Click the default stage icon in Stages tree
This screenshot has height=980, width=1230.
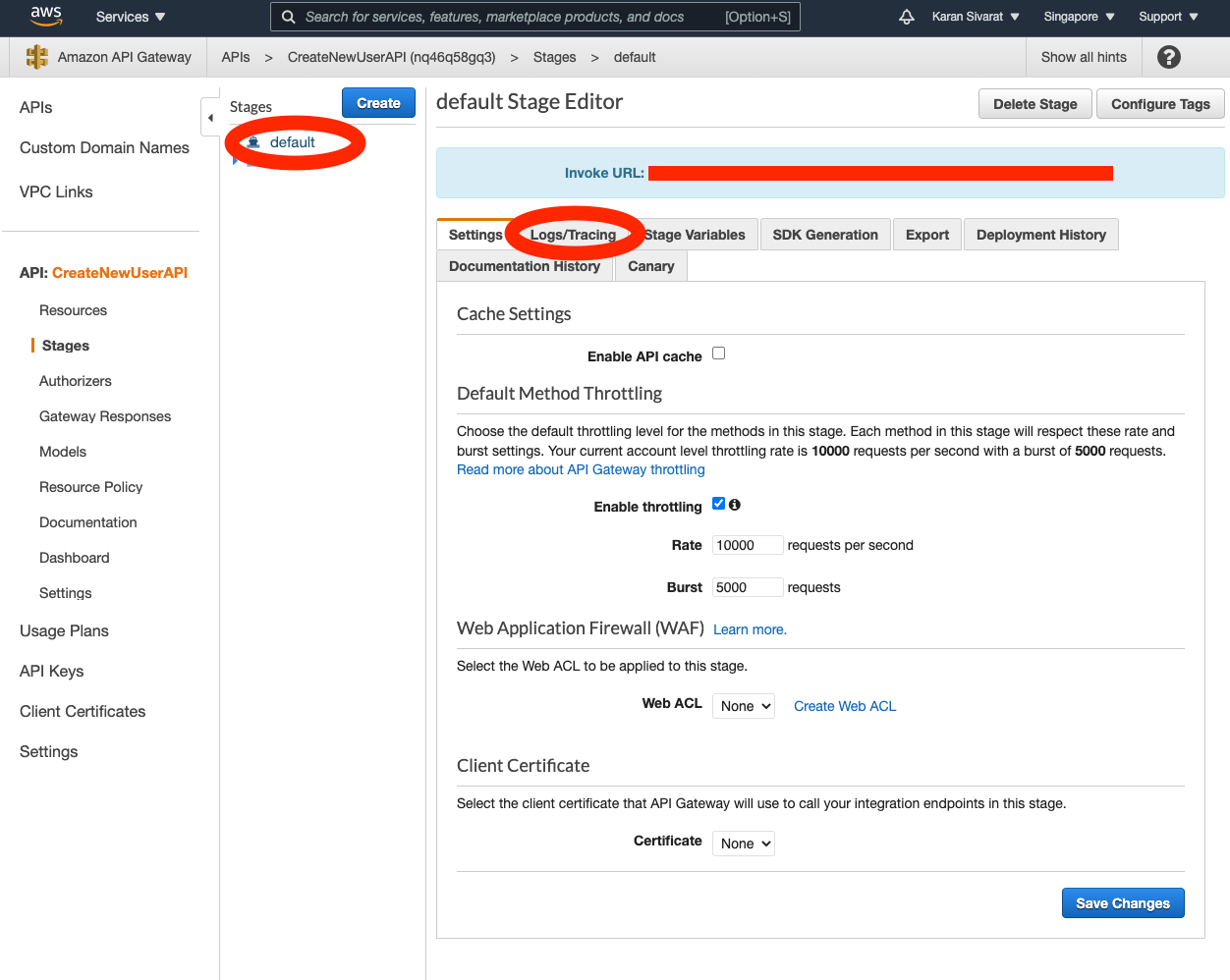[253, 142]
